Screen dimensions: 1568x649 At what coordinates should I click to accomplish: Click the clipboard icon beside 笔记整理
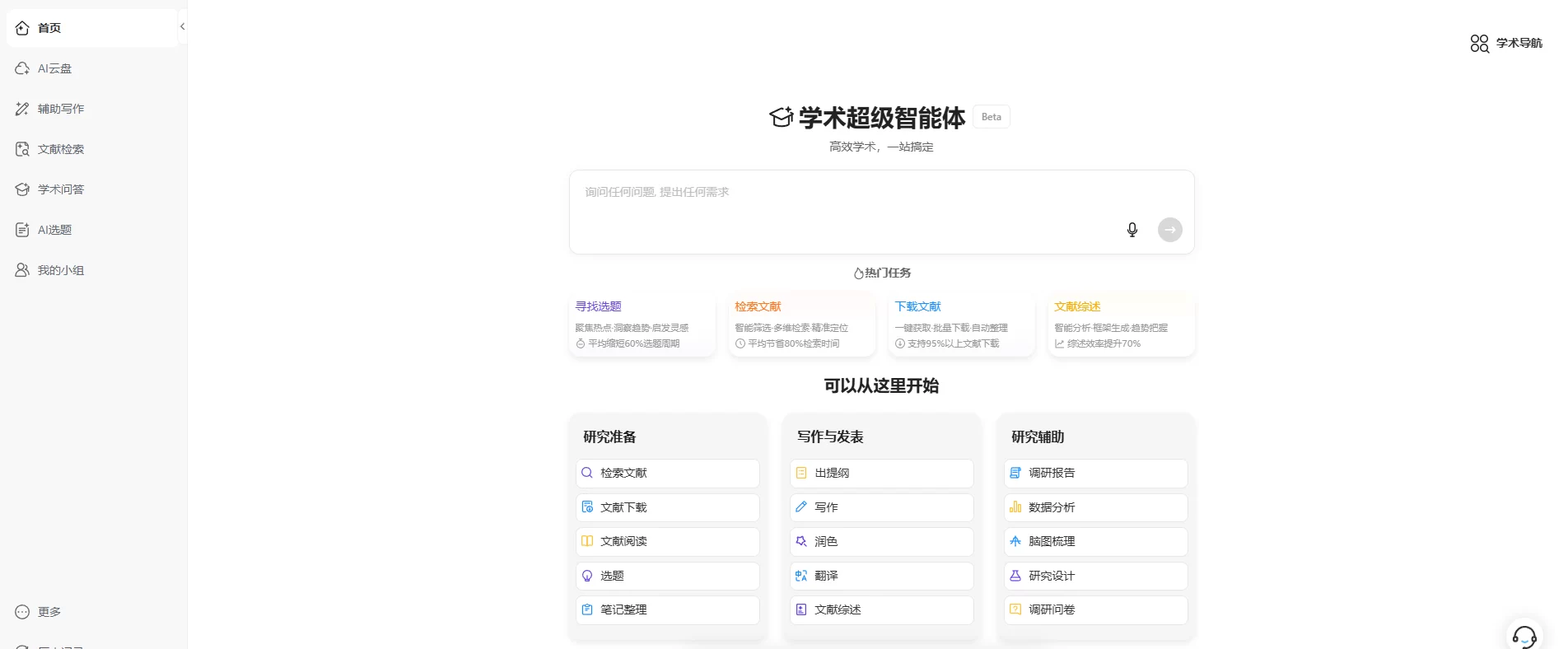[x=587, y=609]
